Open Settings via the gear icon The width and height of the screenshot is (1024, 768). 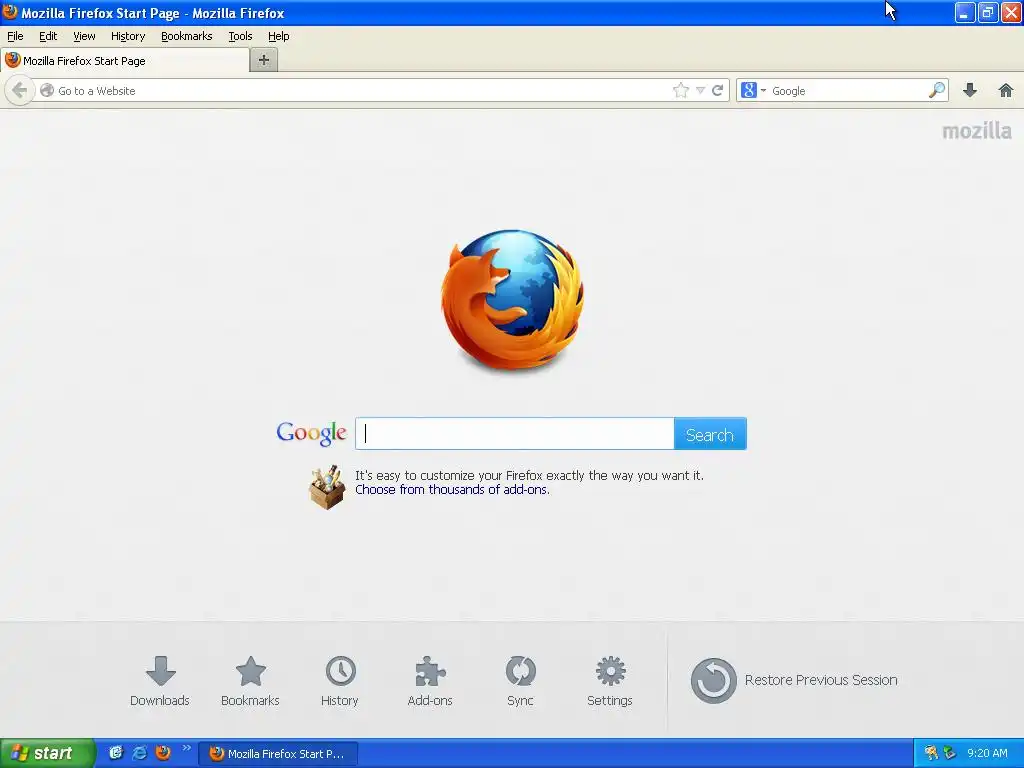point(611,671)
